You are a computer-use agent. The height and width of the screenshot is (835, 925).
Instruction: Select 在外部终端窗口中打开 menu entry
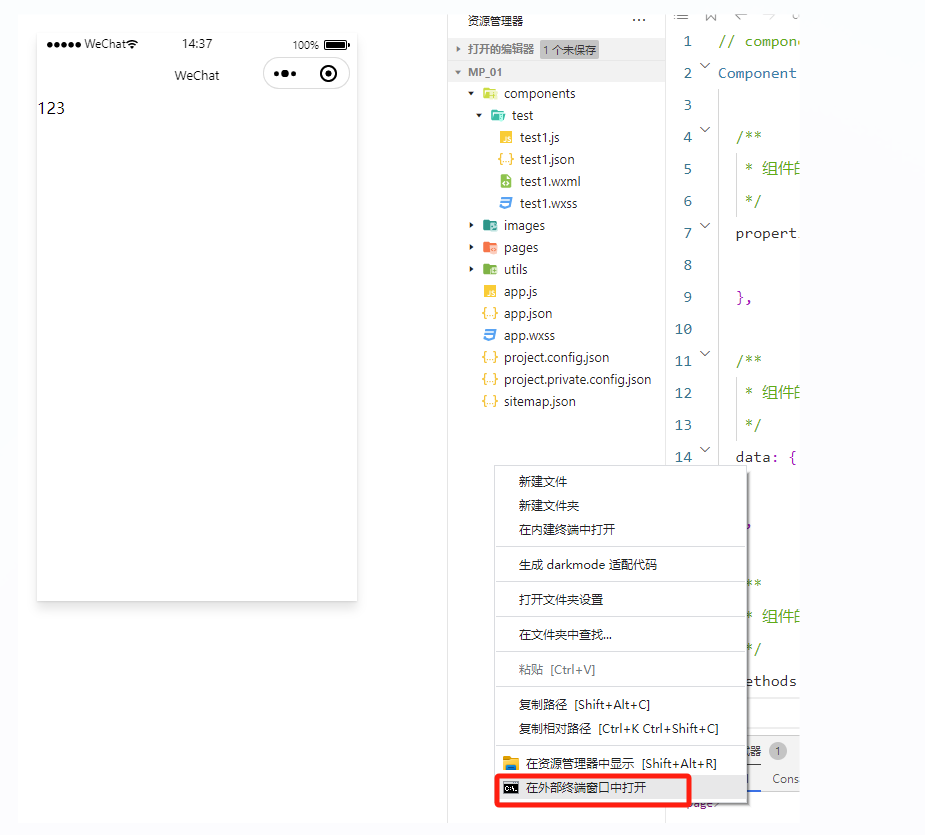(621, 788)
